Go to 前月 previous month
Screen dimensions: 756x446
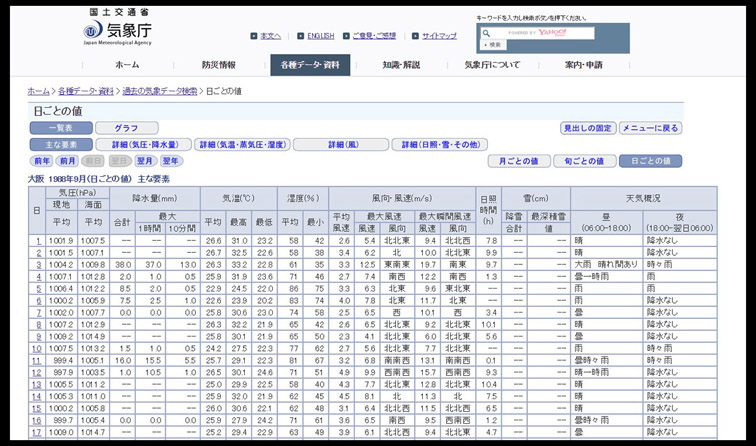[x=68, y=161]
